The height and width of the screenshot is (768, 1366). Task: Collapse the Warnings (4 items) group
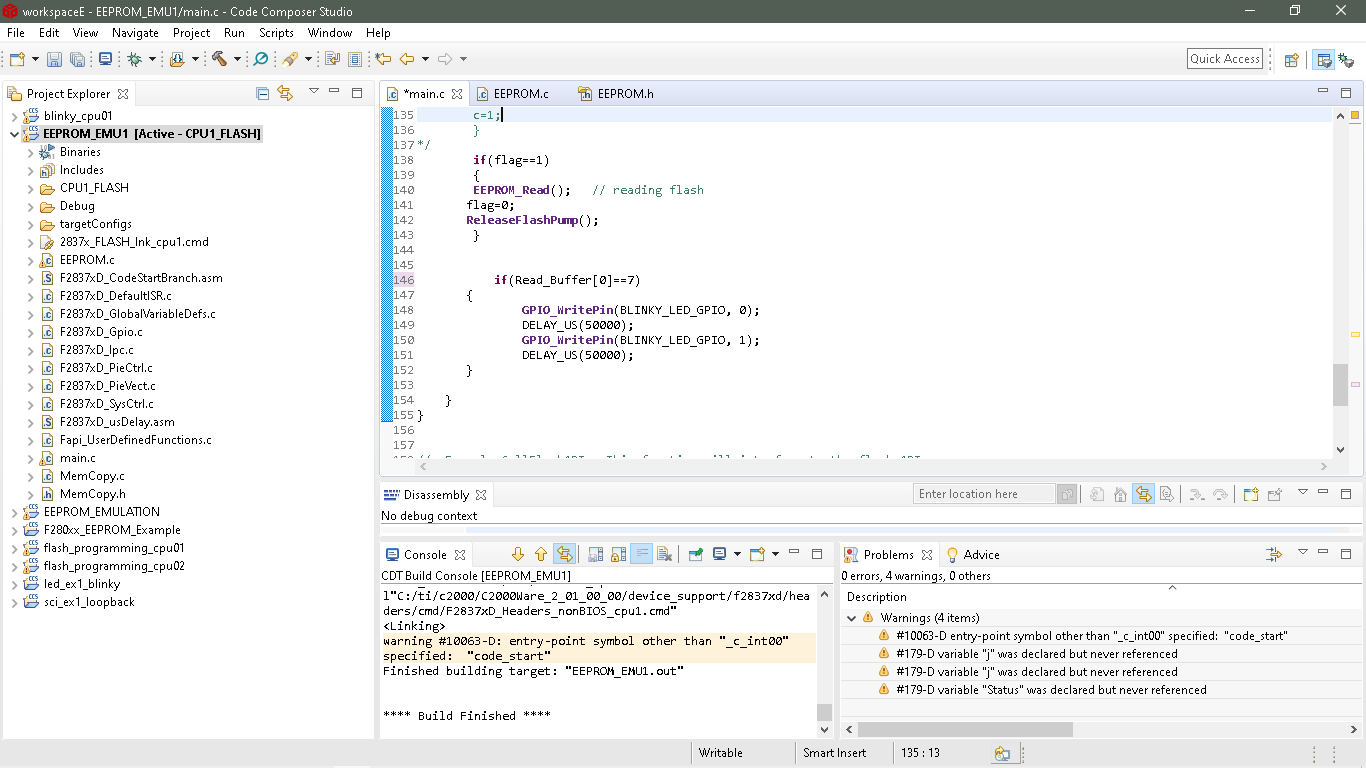click(852, 618)
